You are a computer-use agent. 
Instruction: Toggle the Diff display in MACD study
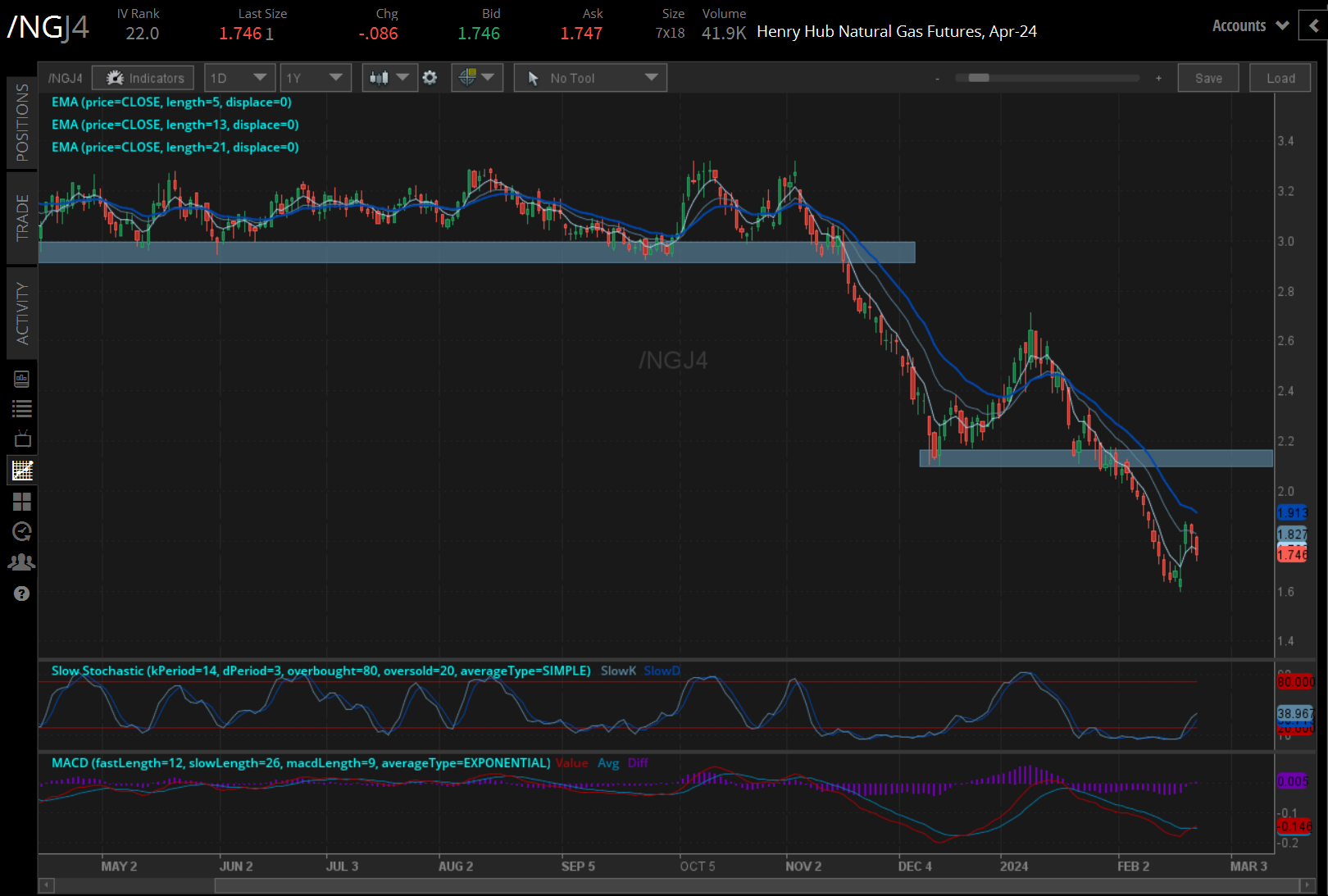click(x=637, y=762)
